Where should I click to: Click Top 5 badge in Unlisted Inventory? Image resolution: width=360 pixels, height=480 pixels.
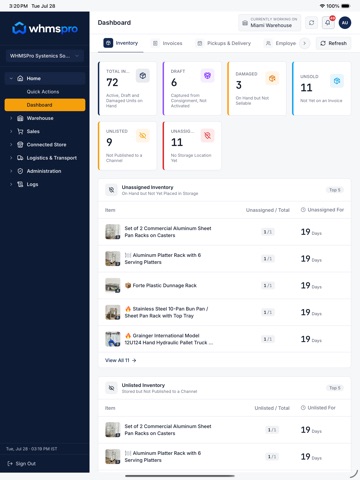(x=335, y=388)
